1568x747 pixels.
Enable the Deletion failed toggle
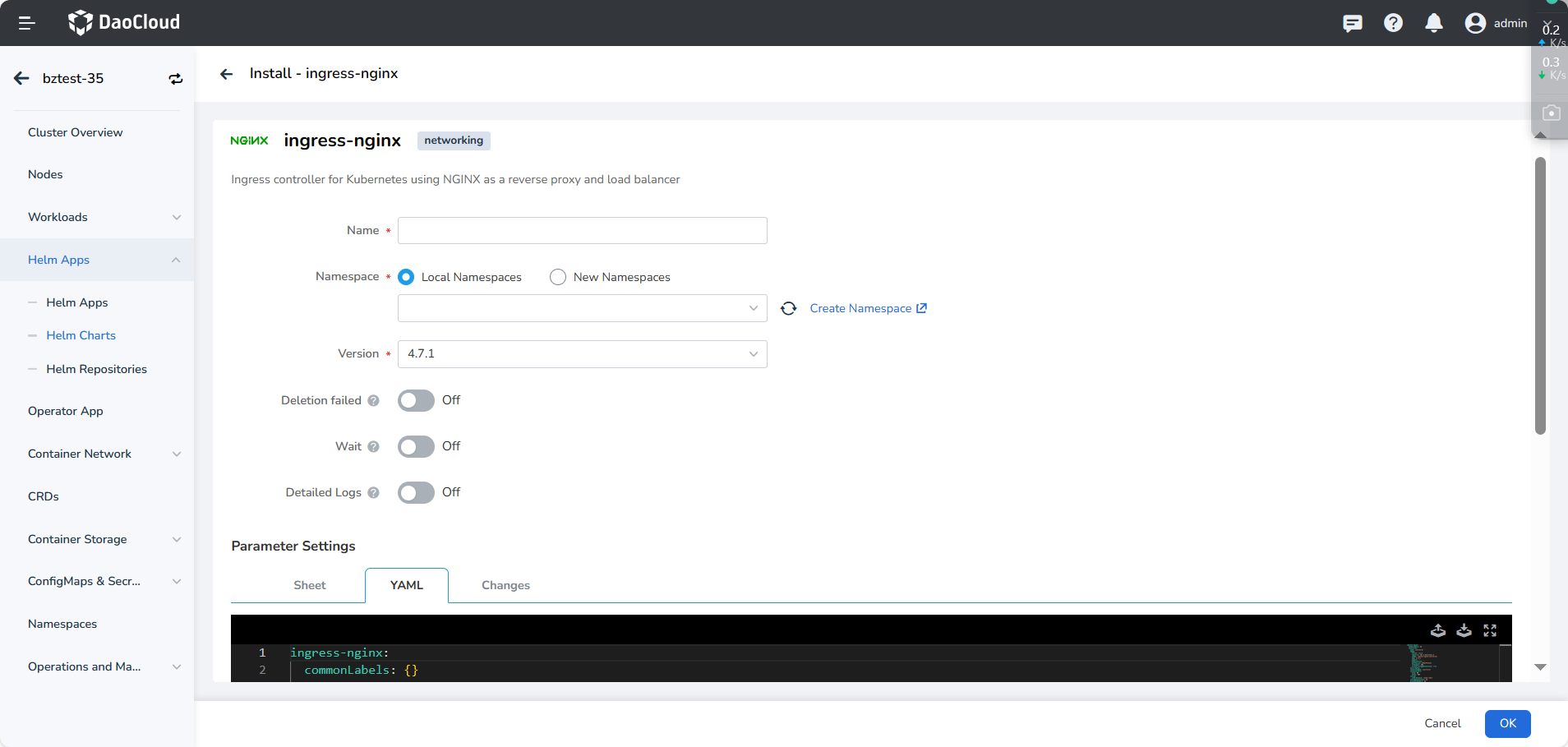[416, 400]
